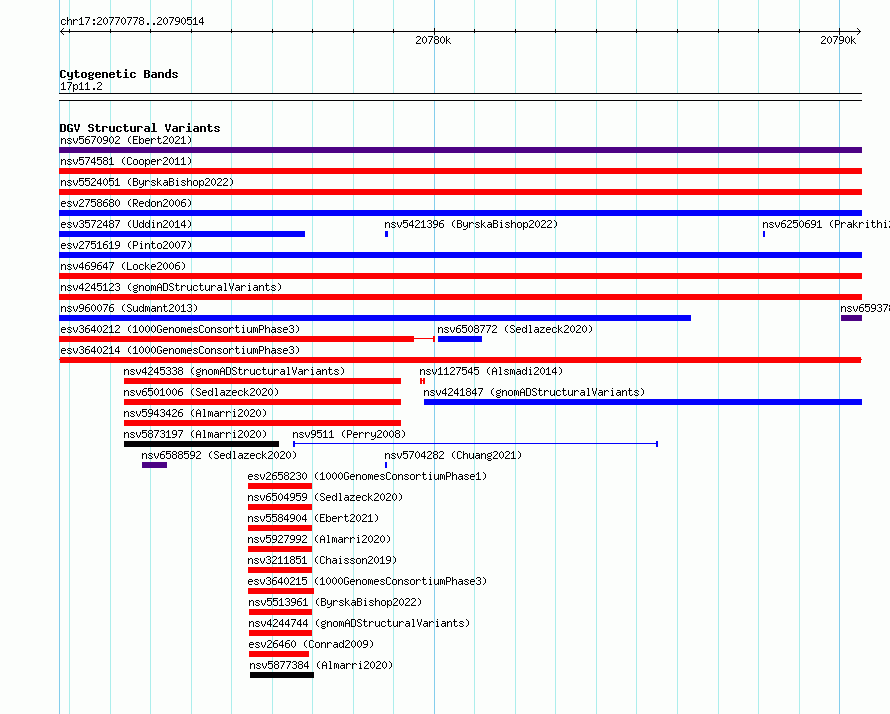Select esv3572487 (Uddin2014) label
The height and width of the screenshot is (714, 890).
pyautogui.click(x=126, y=224)
